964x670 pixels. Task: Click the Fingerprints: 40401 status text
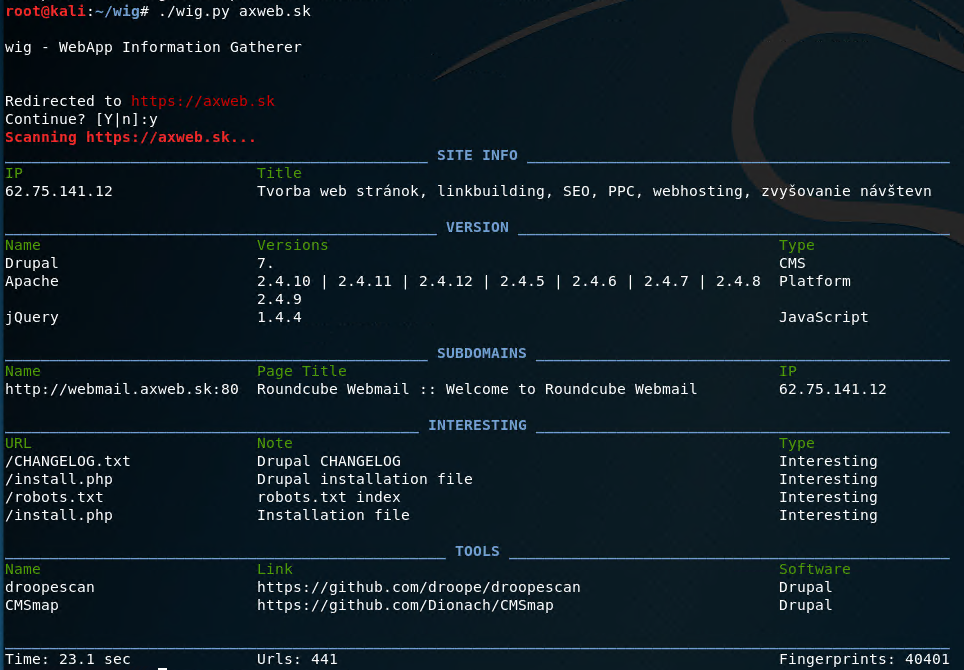(864, 659)
